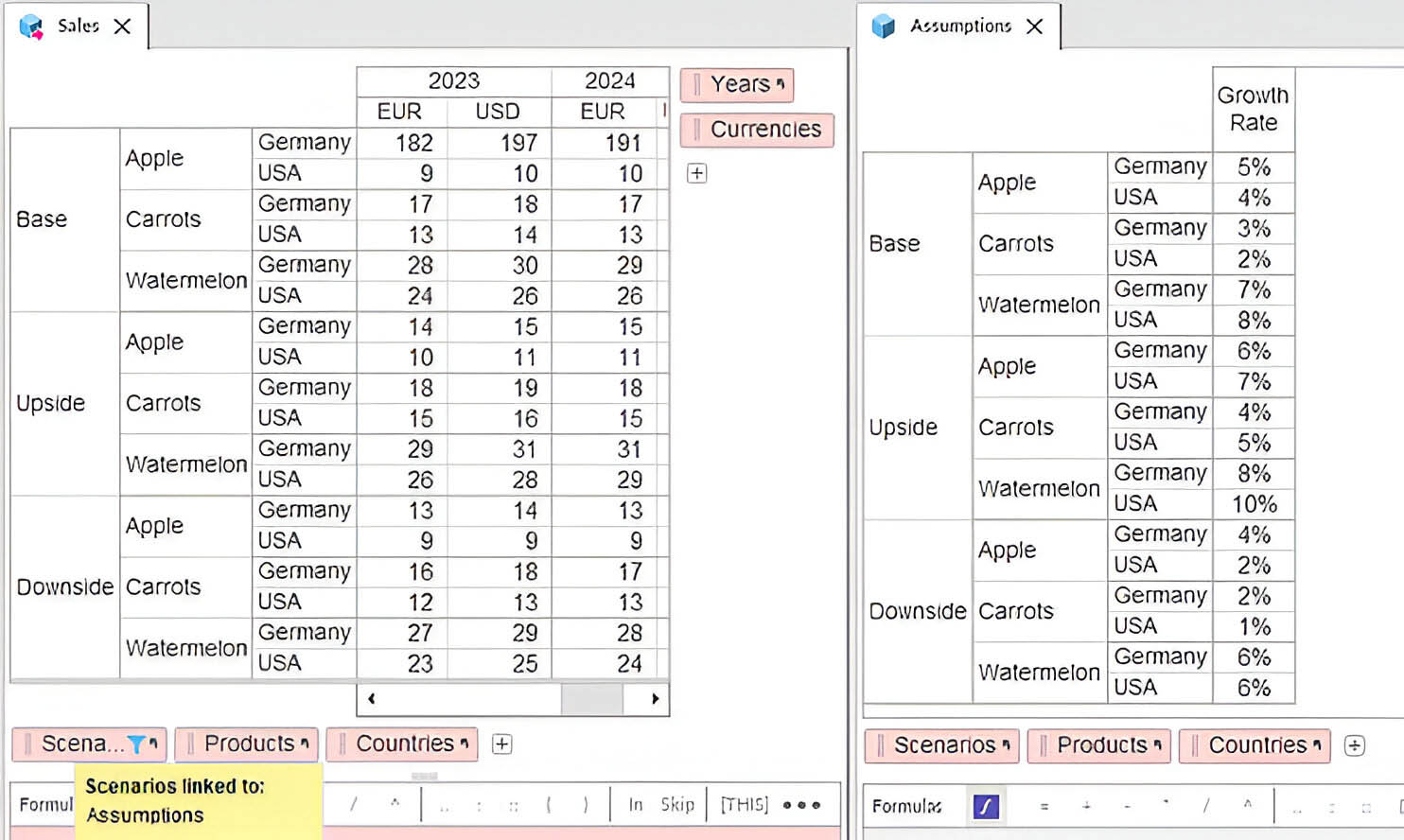Switch to the Sales tab

point(78,26)
